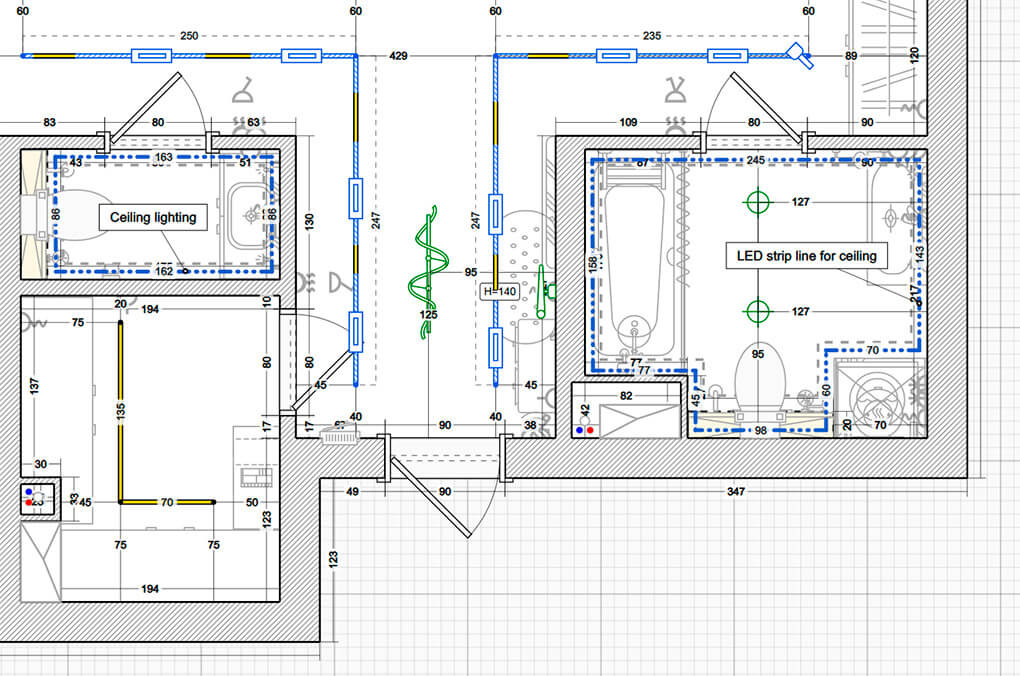Click the green wall fixture beside H=140
Screen dimensions: 1020x676
point(541,292)
